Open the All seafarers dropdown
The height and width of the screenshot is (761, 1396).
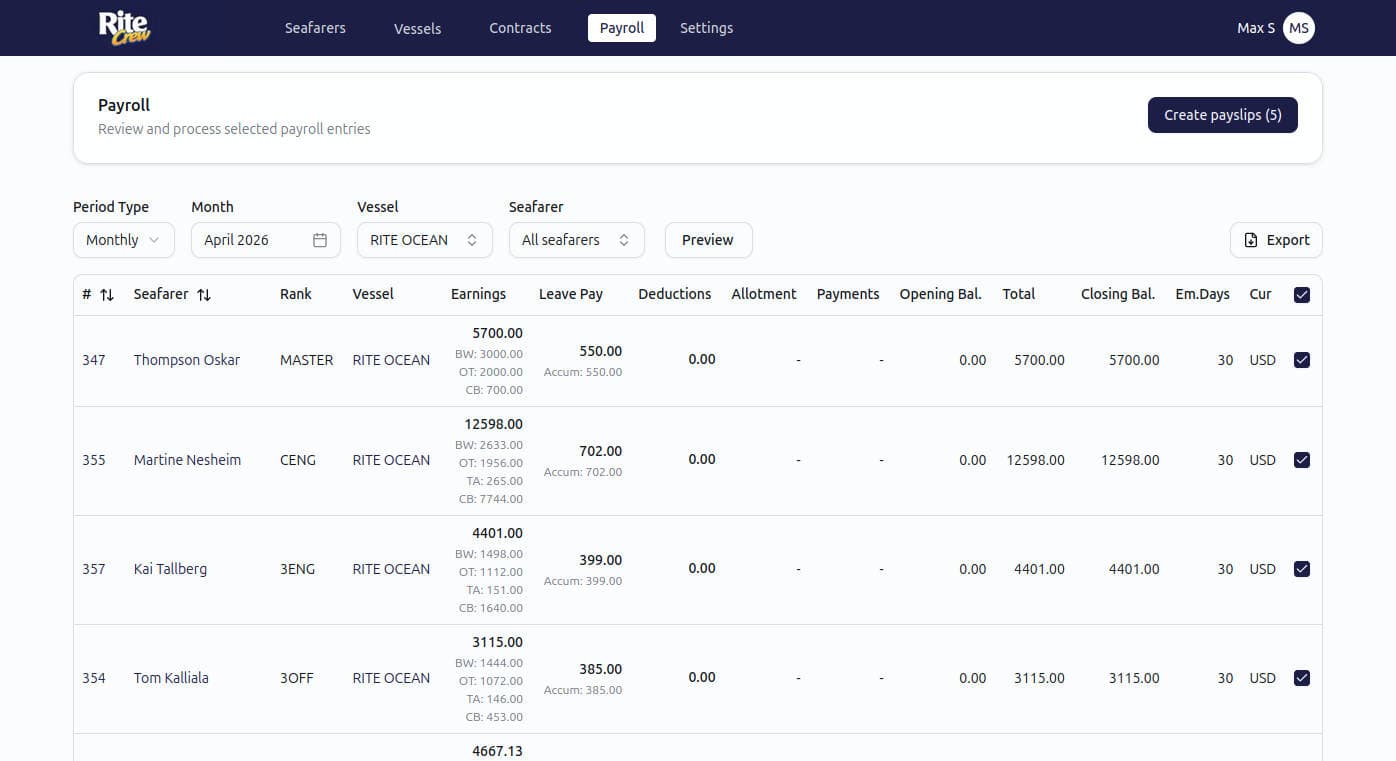[x=576, y=239]
